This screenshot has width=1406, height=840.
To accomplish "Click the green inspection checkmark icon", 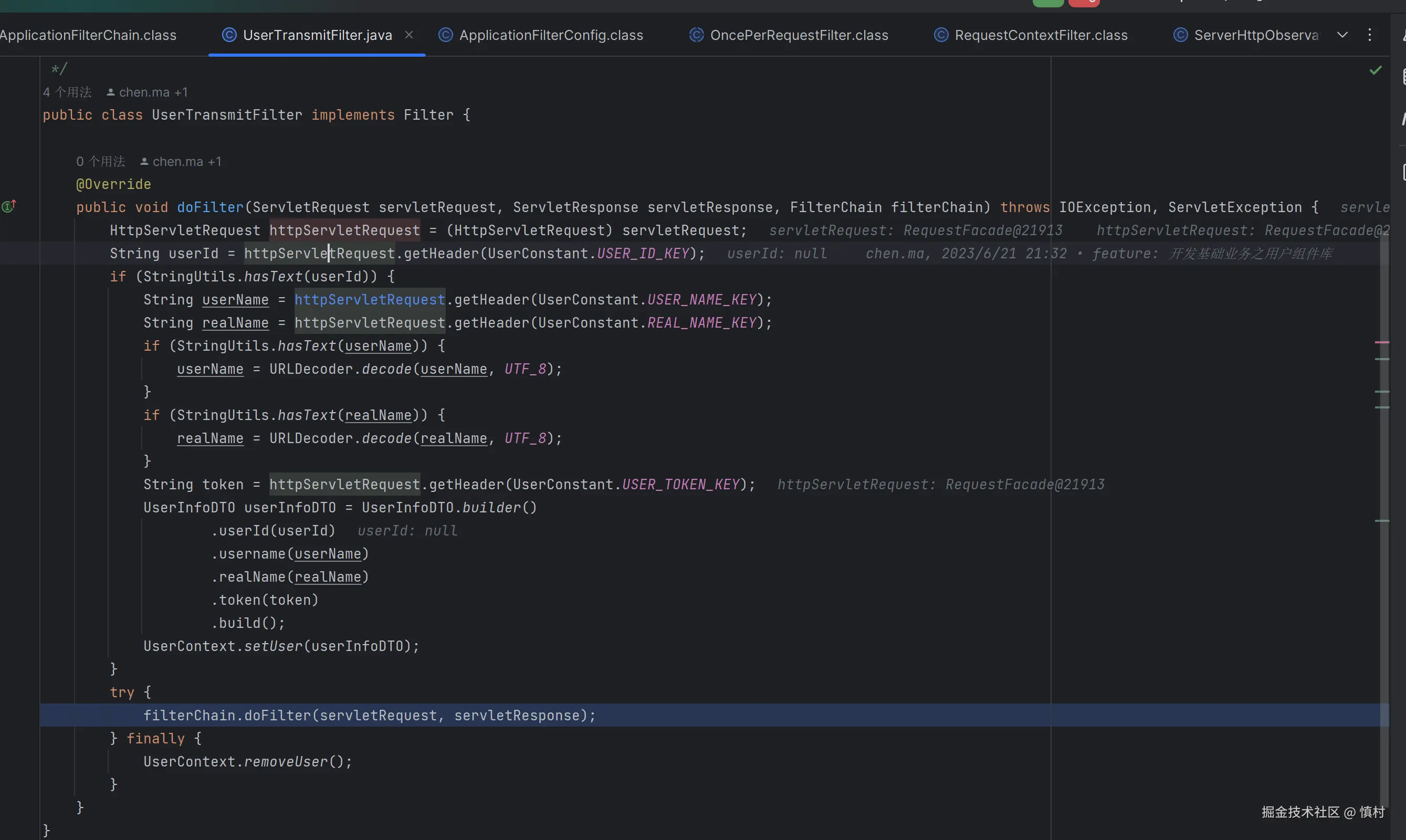I will pos(1376,70).
